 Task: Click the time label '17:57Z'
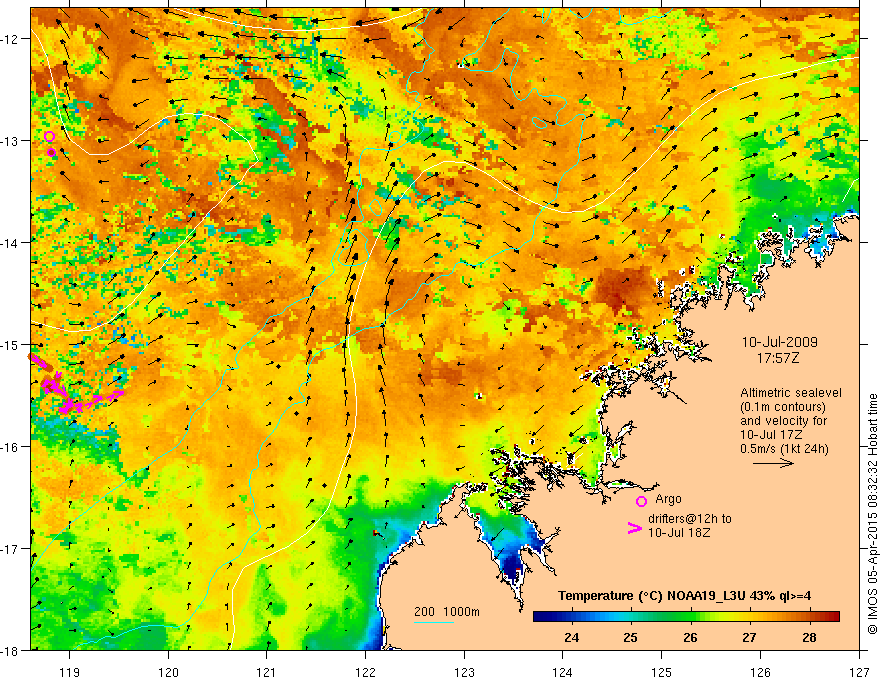click(x=778, y=358)
